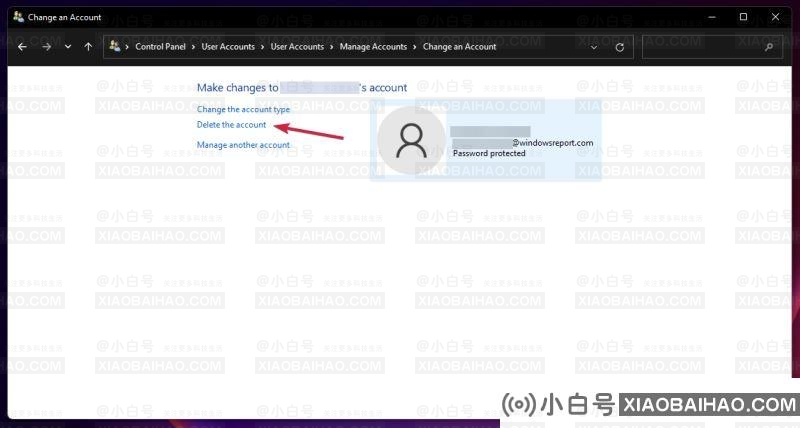This screenshot has height=428, width=800.
Task: Click Delete the account link
Action: pos(231,124)
